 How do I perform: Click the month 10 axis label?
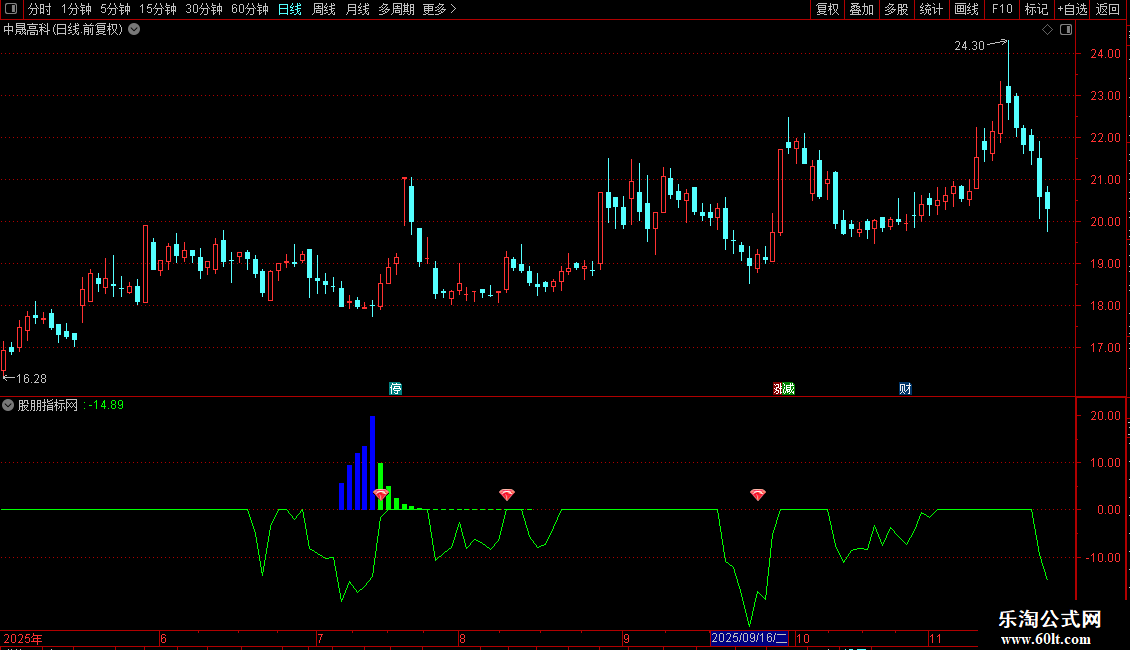[x=802, y=638]
